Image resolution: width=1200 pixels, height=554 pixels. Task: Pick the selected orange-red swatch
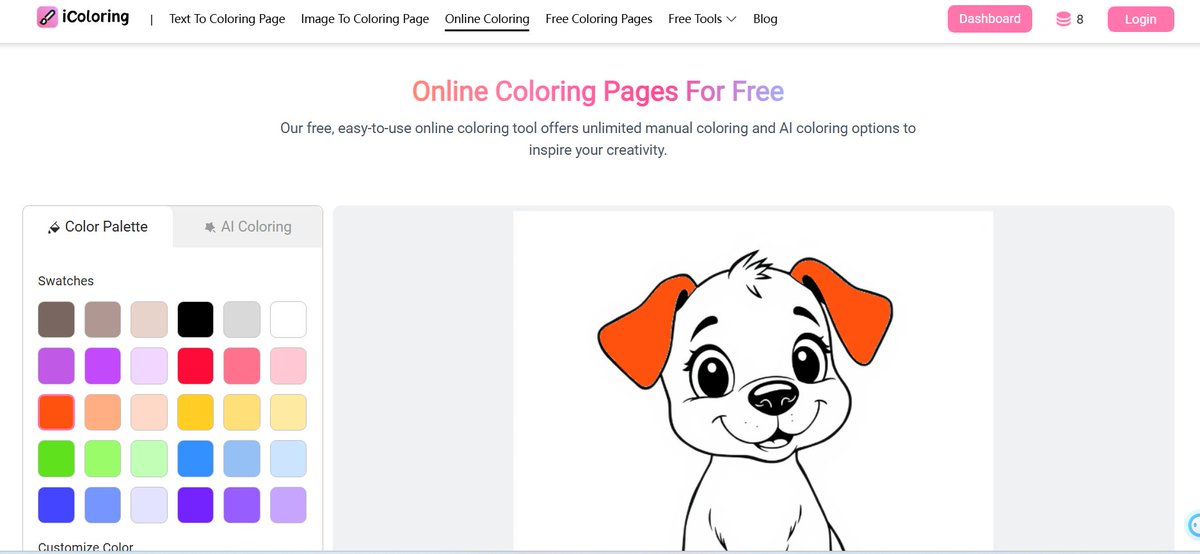click(56, 412)
